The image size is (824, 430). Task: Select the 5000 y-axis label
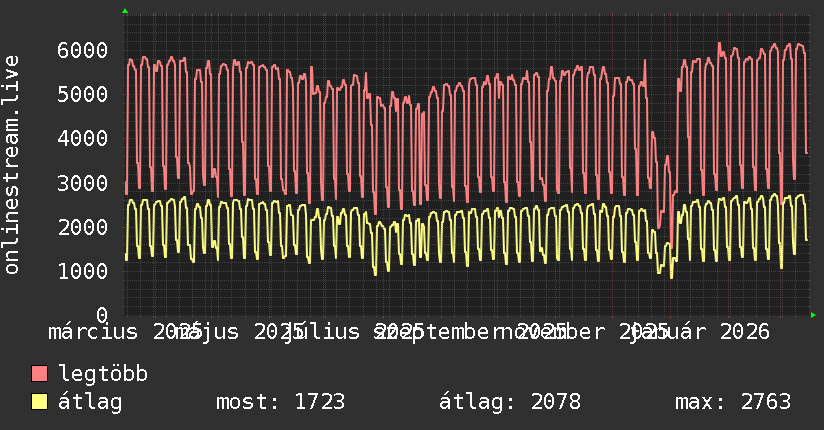[x=83, y=95]
